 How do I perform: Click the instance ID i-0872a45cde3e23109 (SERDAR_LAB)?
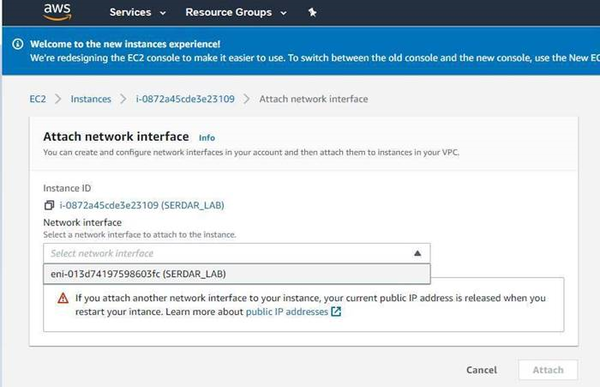[x=142, y=205]
